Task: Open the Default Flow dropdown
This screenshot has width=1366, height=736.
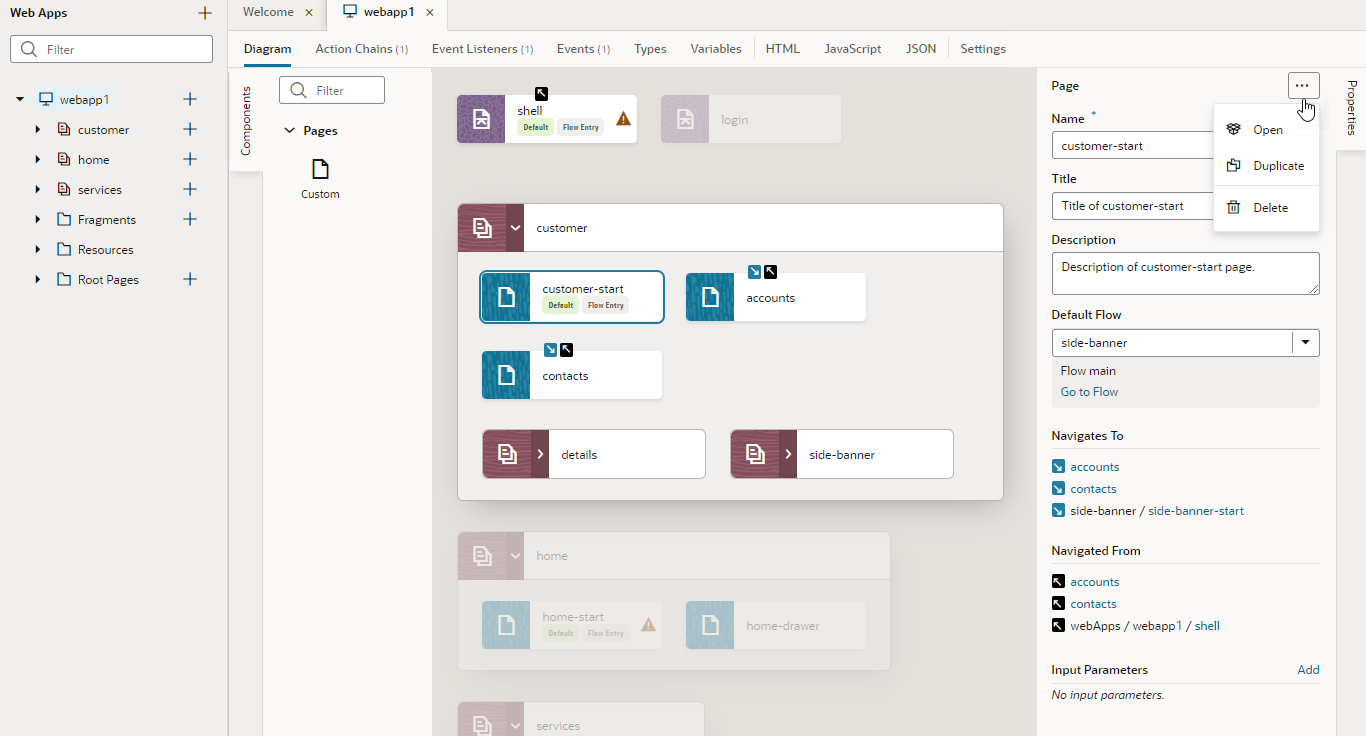Action: tap(1305, 343)
